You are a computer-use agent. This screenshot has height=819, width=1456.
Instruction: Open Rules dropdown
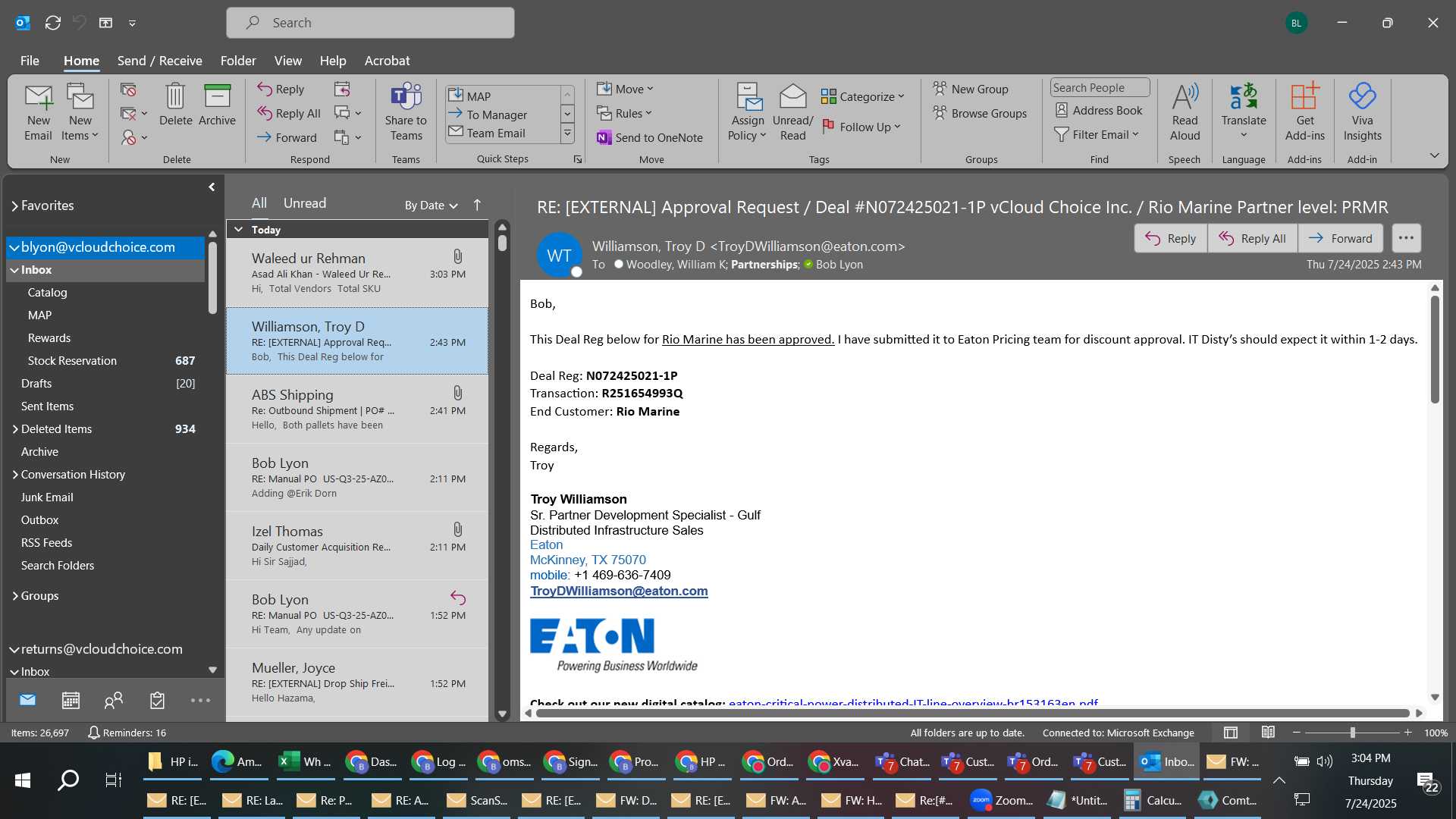click(x=624, y=113)
